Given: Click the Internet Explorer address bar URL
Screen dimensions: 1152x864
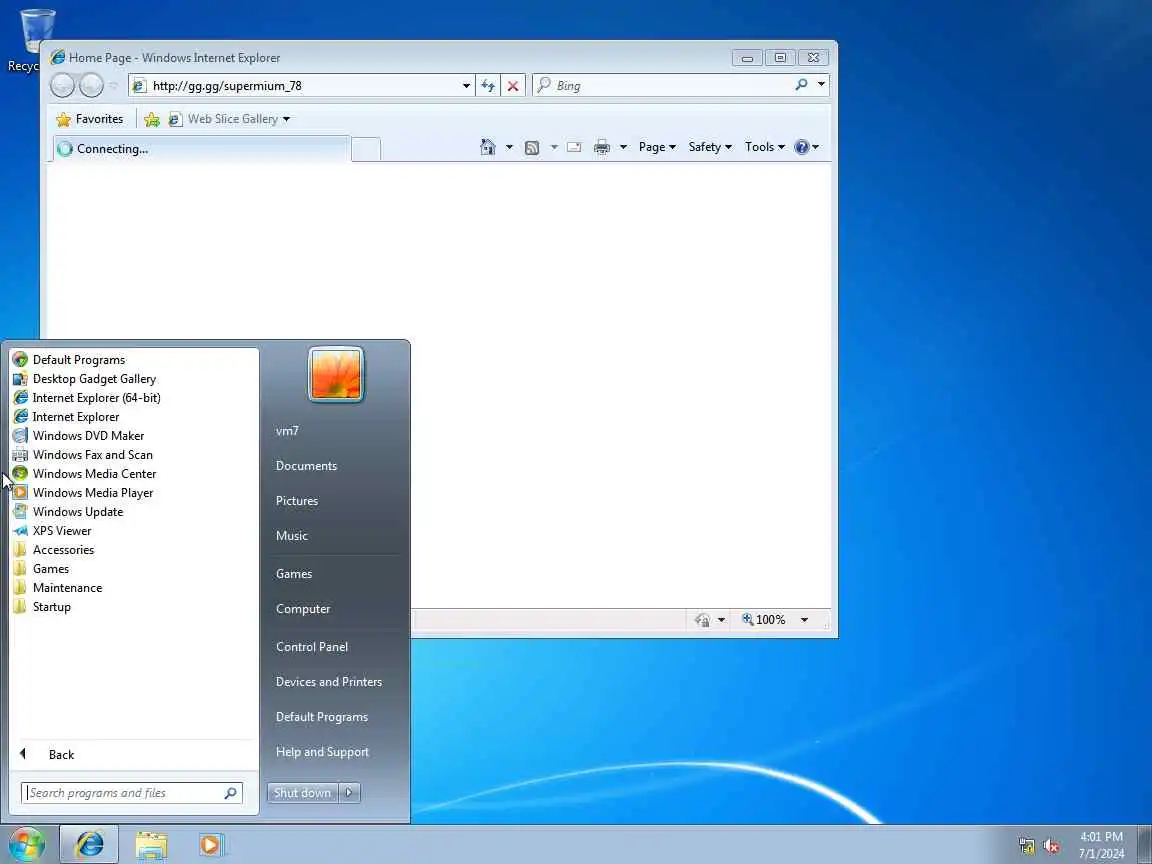Looking at the screenshot, I should (227, 86).
